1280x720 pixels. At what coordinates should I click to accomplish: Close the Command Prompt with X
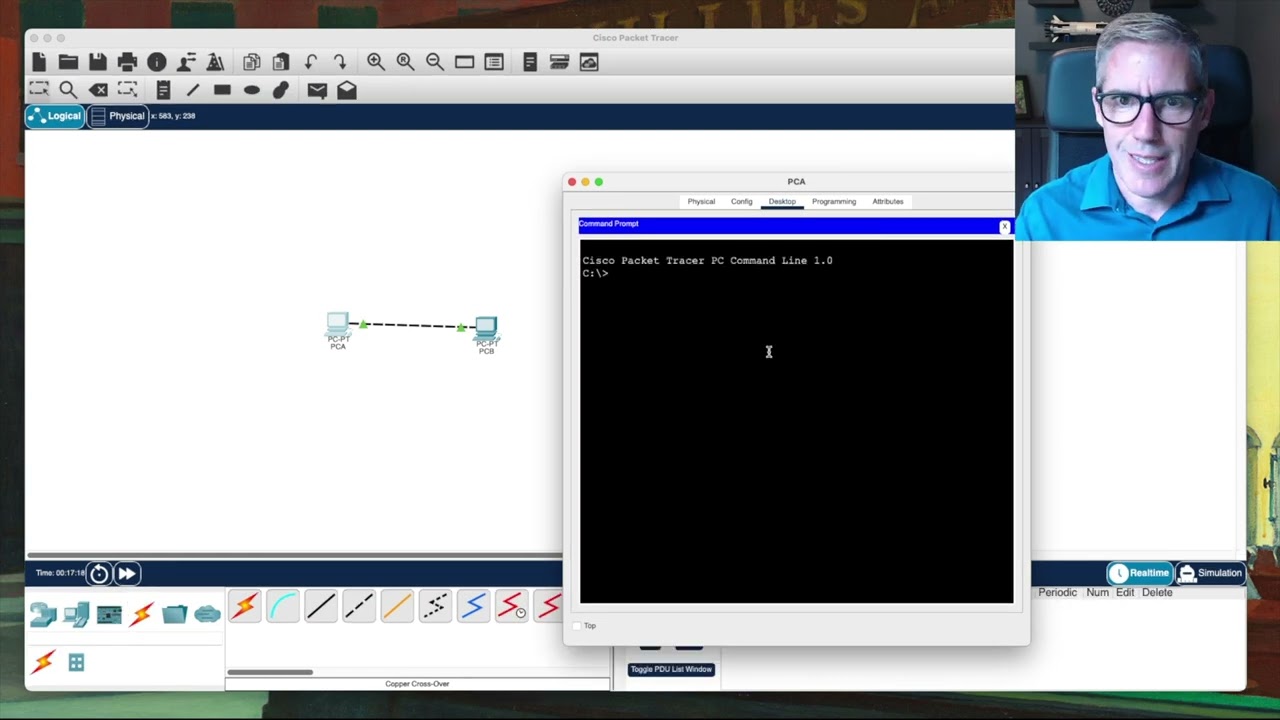[x=1005, y=227]
